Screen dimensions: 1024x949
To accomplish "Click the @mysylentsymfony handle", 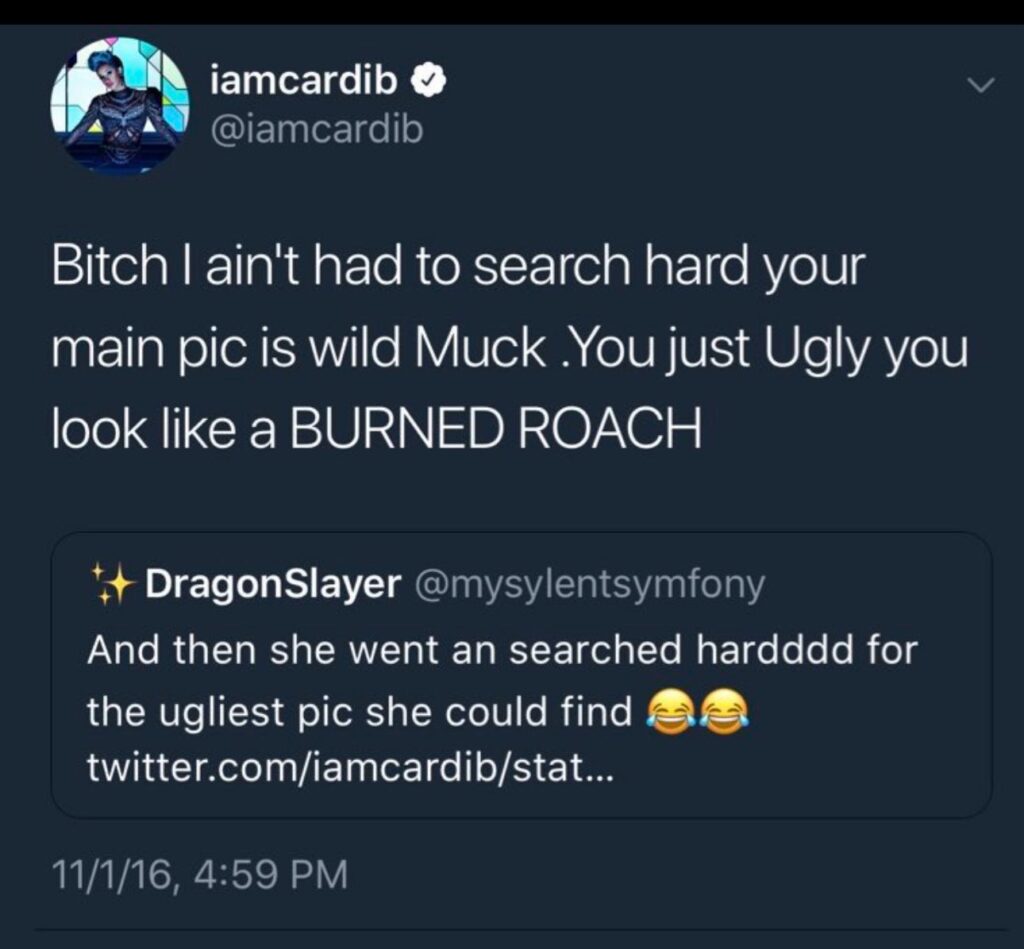I will [x=588, y=585].
